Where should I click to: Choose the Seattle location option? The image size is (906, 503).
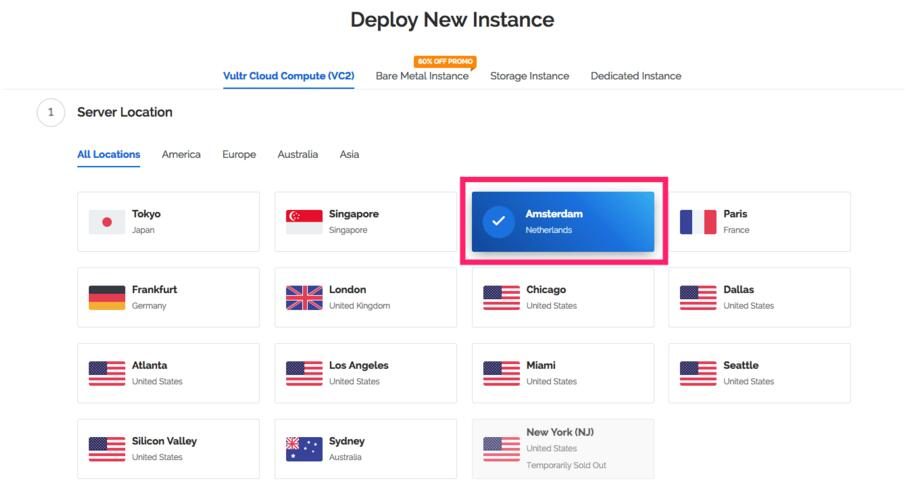759,373
